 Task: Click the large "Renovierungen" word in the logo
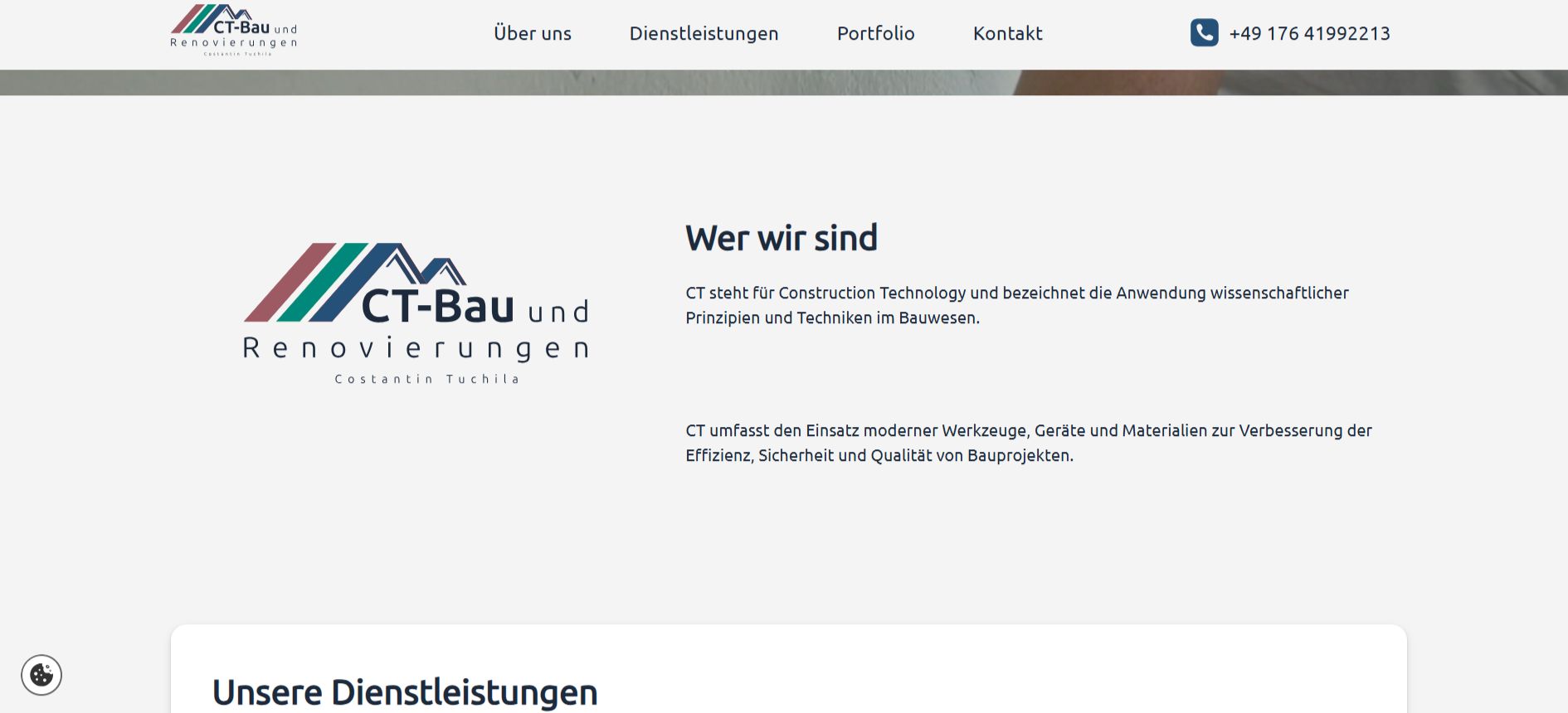click(416, 348)
